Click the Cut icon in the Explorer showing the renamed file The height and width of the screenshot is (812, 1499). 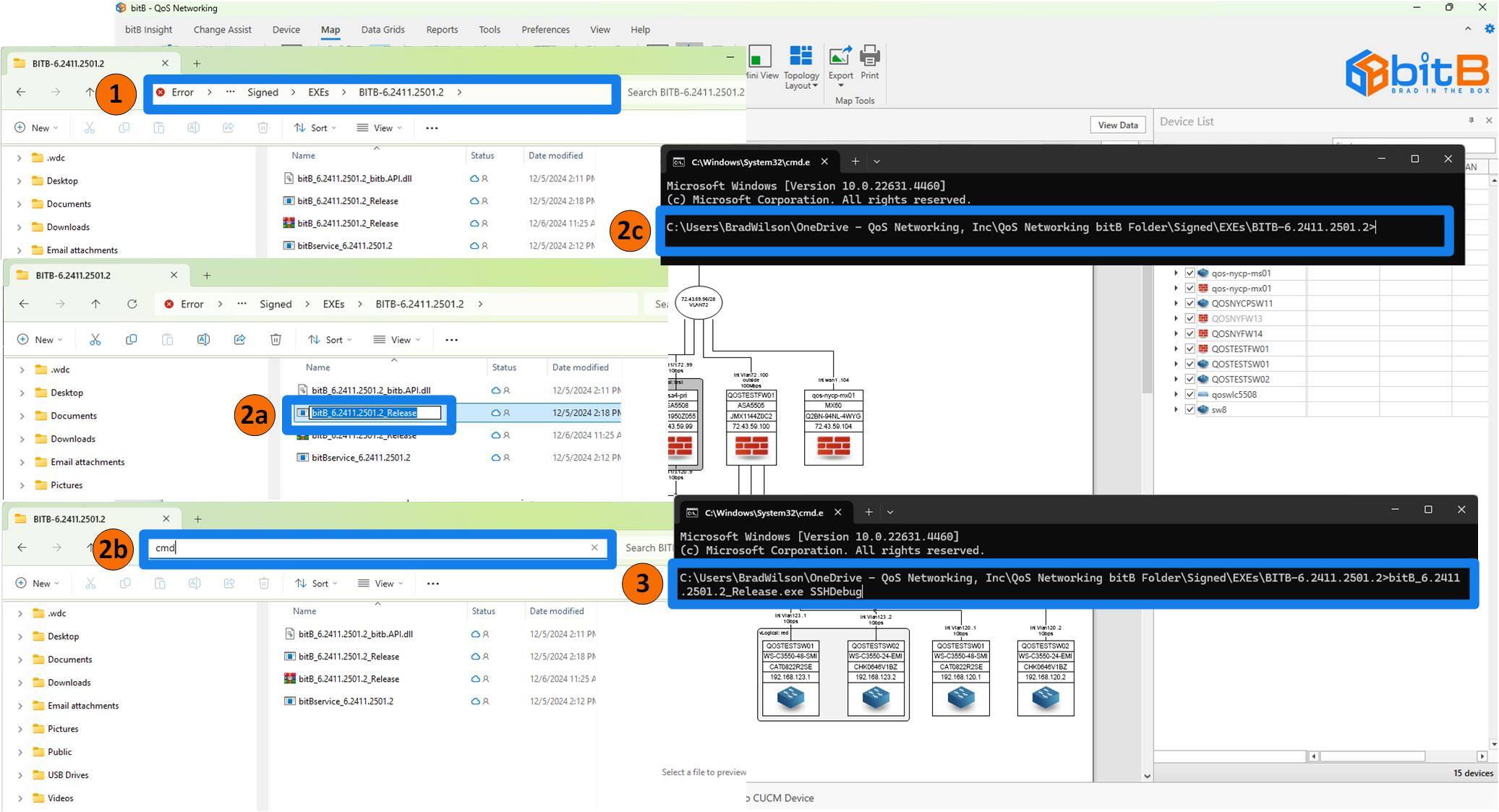[95, 339]
